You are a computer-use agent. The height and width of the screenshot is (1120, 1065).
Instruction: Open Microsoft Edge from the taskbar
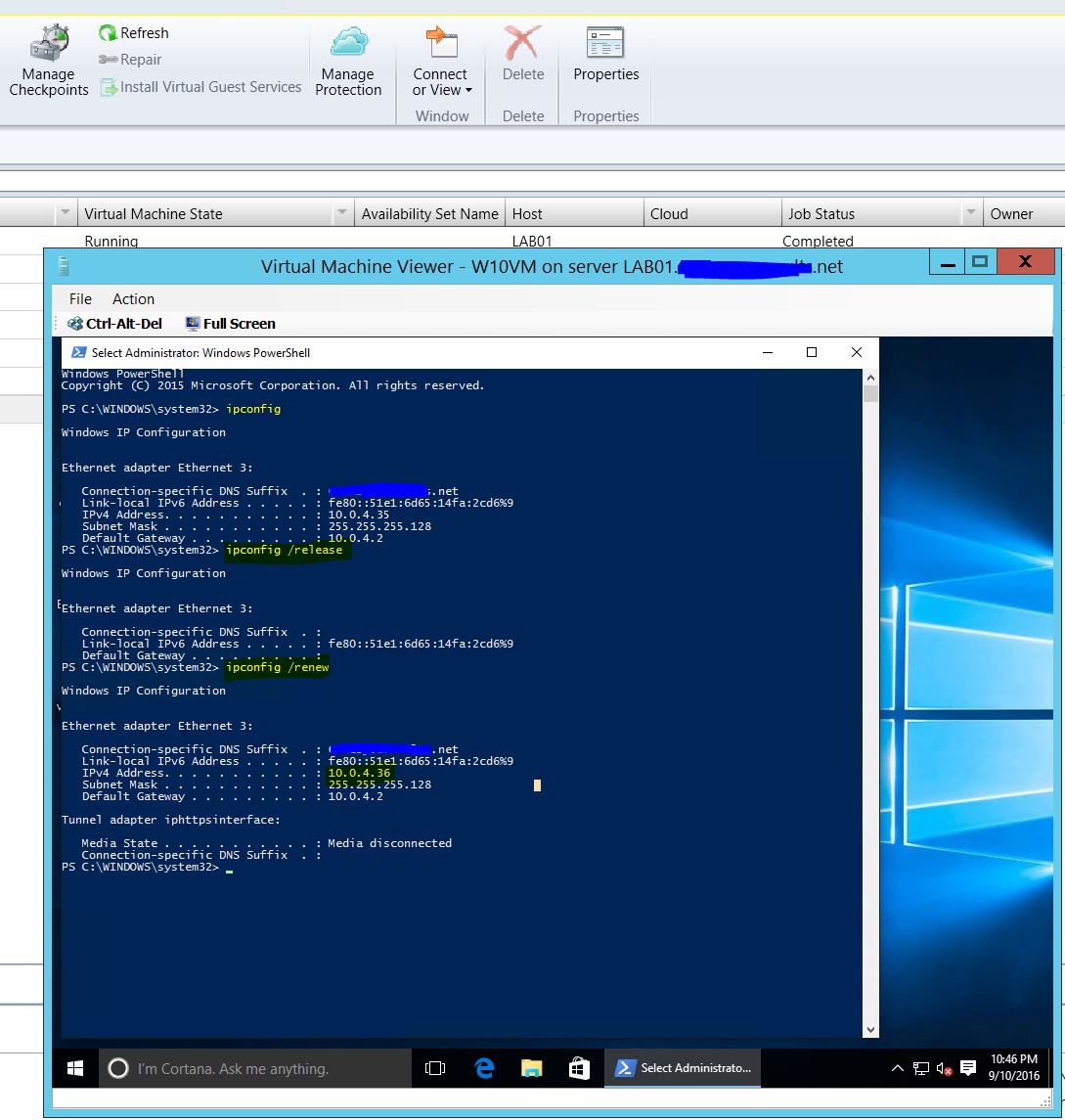(484, 1068)
